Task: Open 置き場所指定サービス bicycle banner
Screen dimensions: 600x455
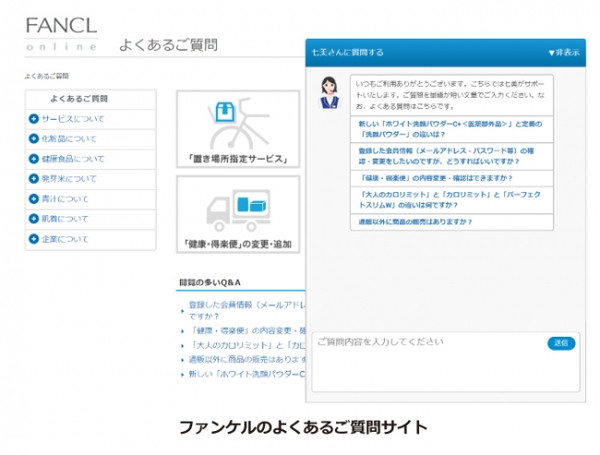Action: (238, 129)
